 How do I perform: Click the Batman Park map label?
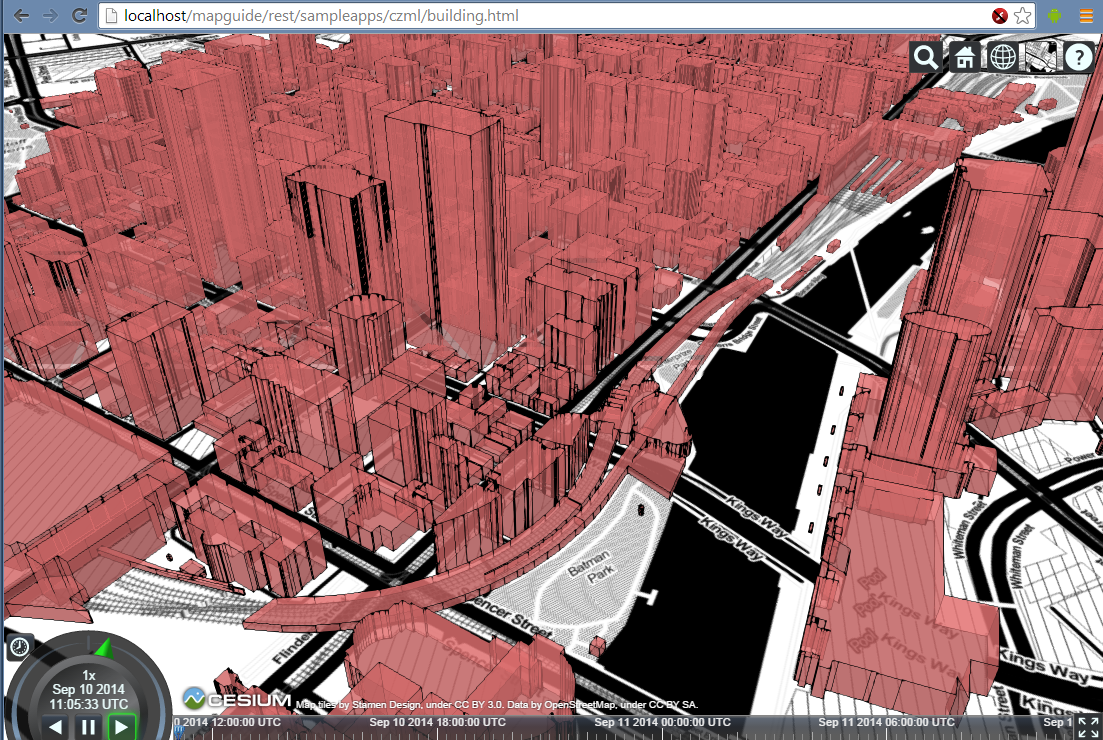click(592, 568)
